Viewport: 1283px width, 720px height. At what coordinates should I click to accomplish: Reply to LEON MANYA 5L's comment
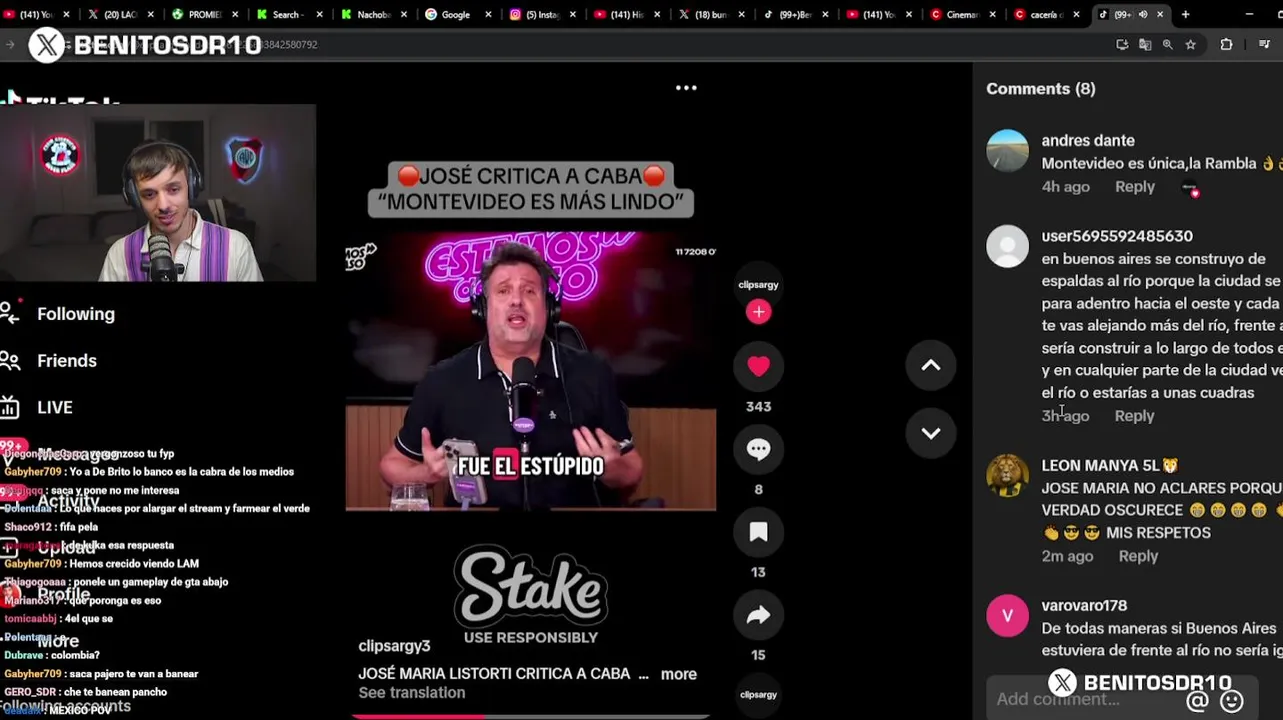tap(1138, 556)
